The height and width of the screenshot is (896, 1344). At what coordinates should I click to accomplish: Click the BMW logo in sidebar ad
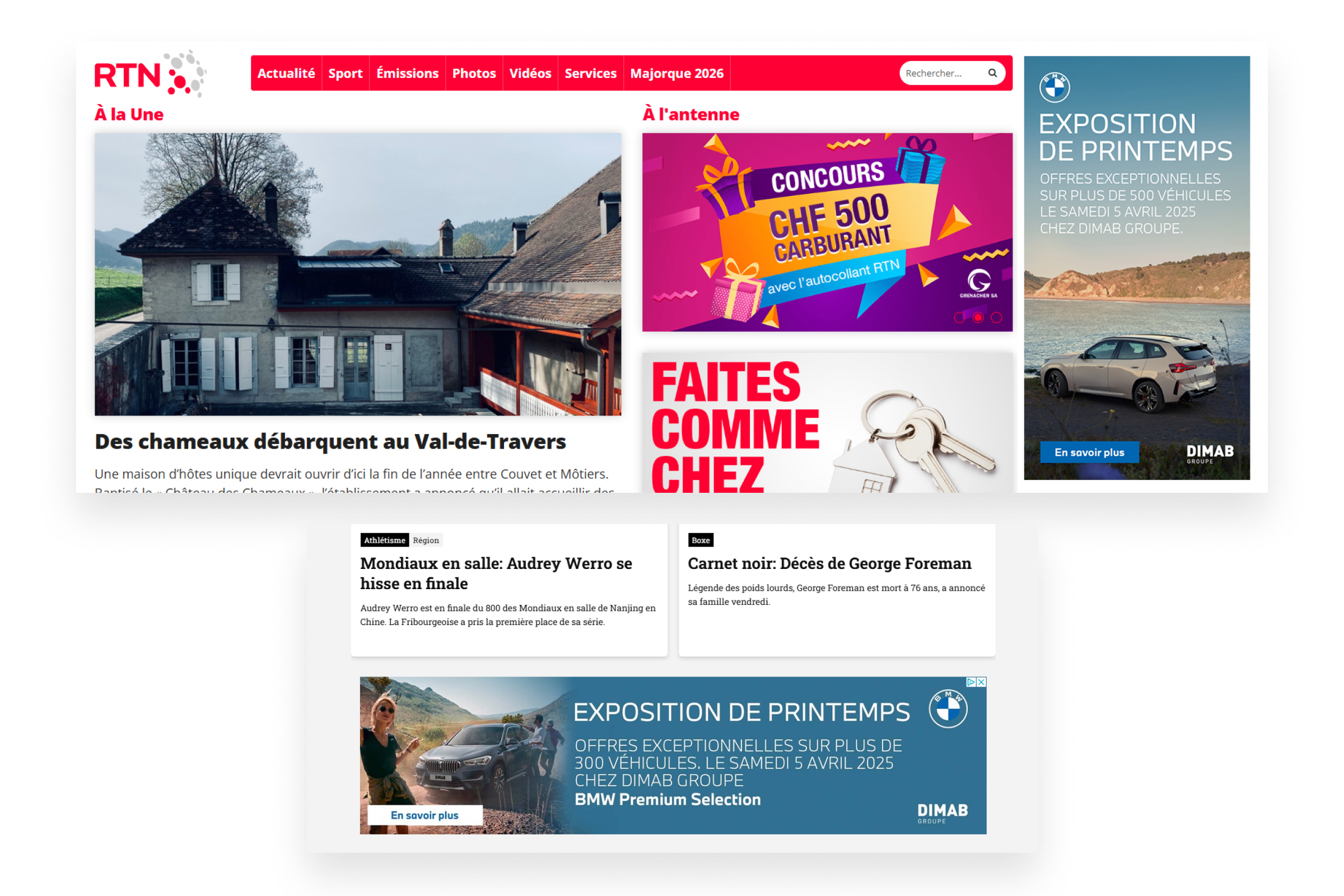(x=1054, y=87)
